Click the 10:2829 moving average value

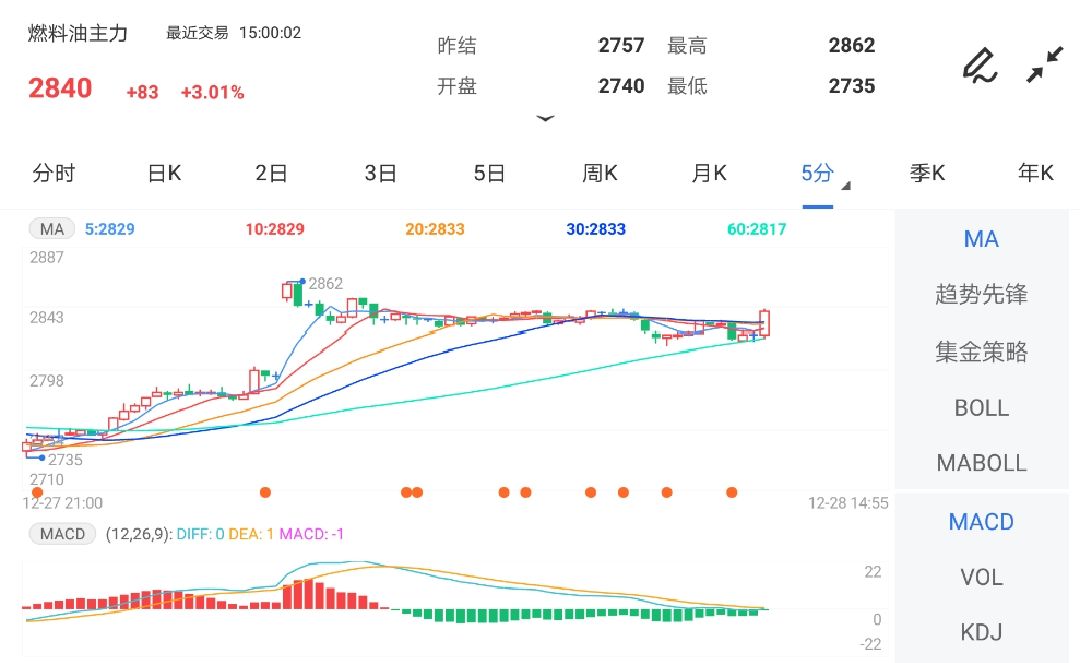tap(275, 229)
